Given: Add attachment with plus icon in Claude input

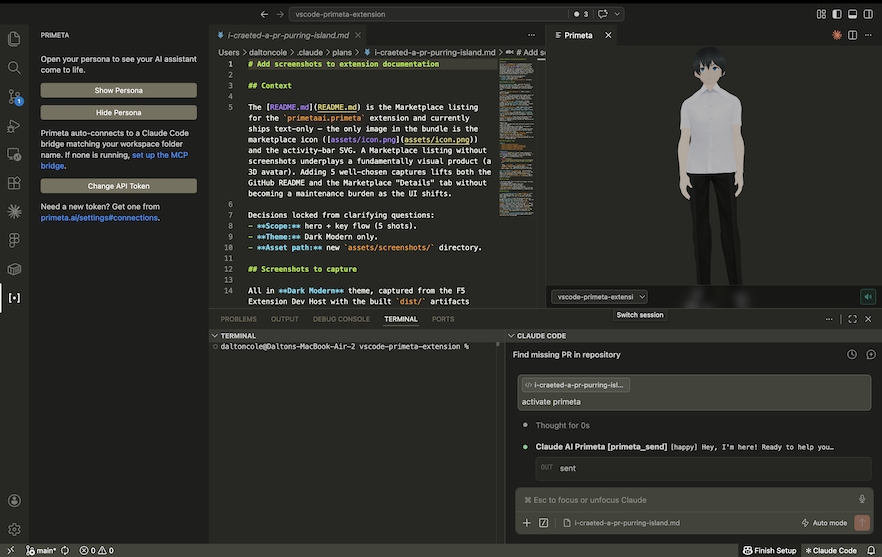Looking at the screenshot, I should click(526, 523).
